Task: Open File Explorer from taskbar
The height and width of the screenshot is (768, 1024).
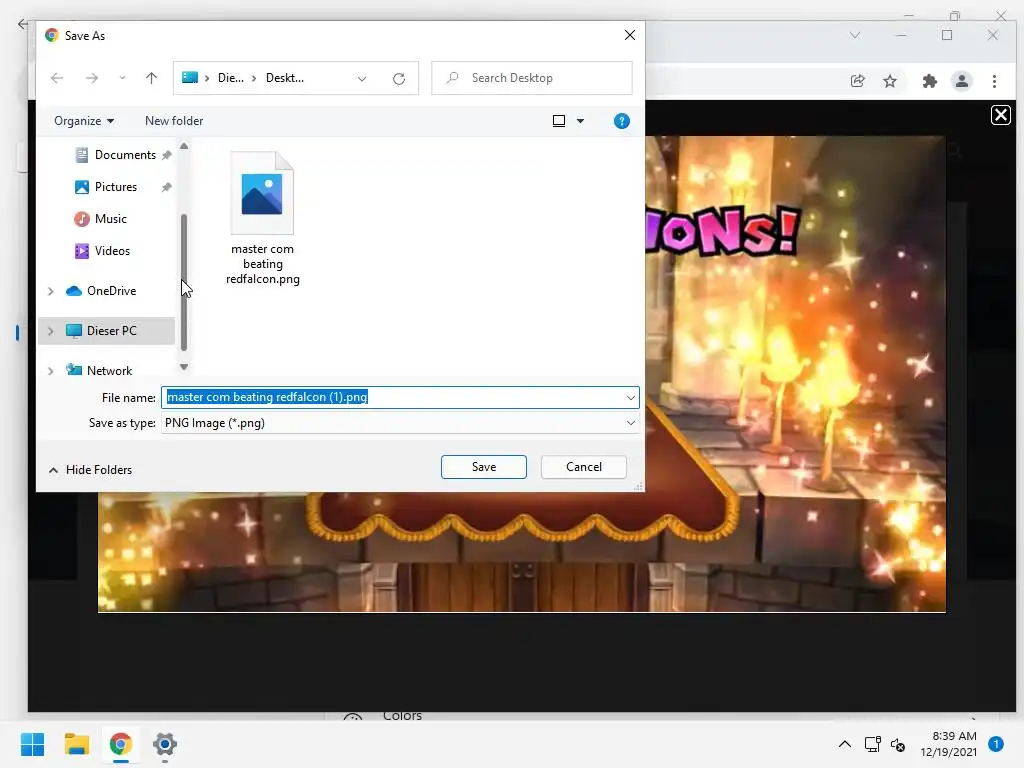Action: pyautogui.click(x=76, y=744)
